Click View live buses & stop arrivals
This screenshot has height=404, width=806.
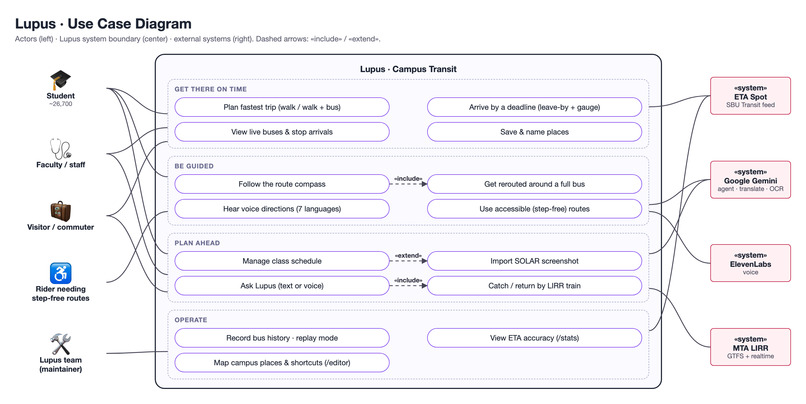[x=282, y=132]
